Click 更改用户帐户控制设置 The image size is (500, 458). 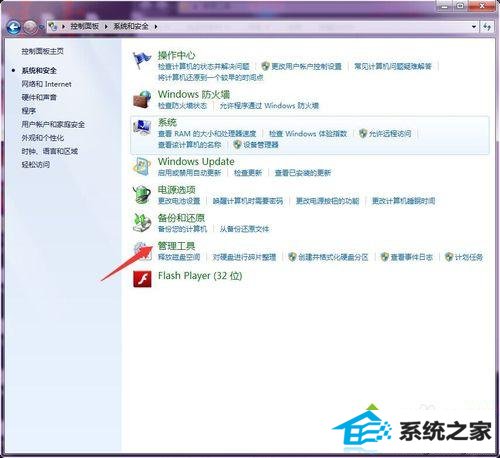[x=307, y=66]
